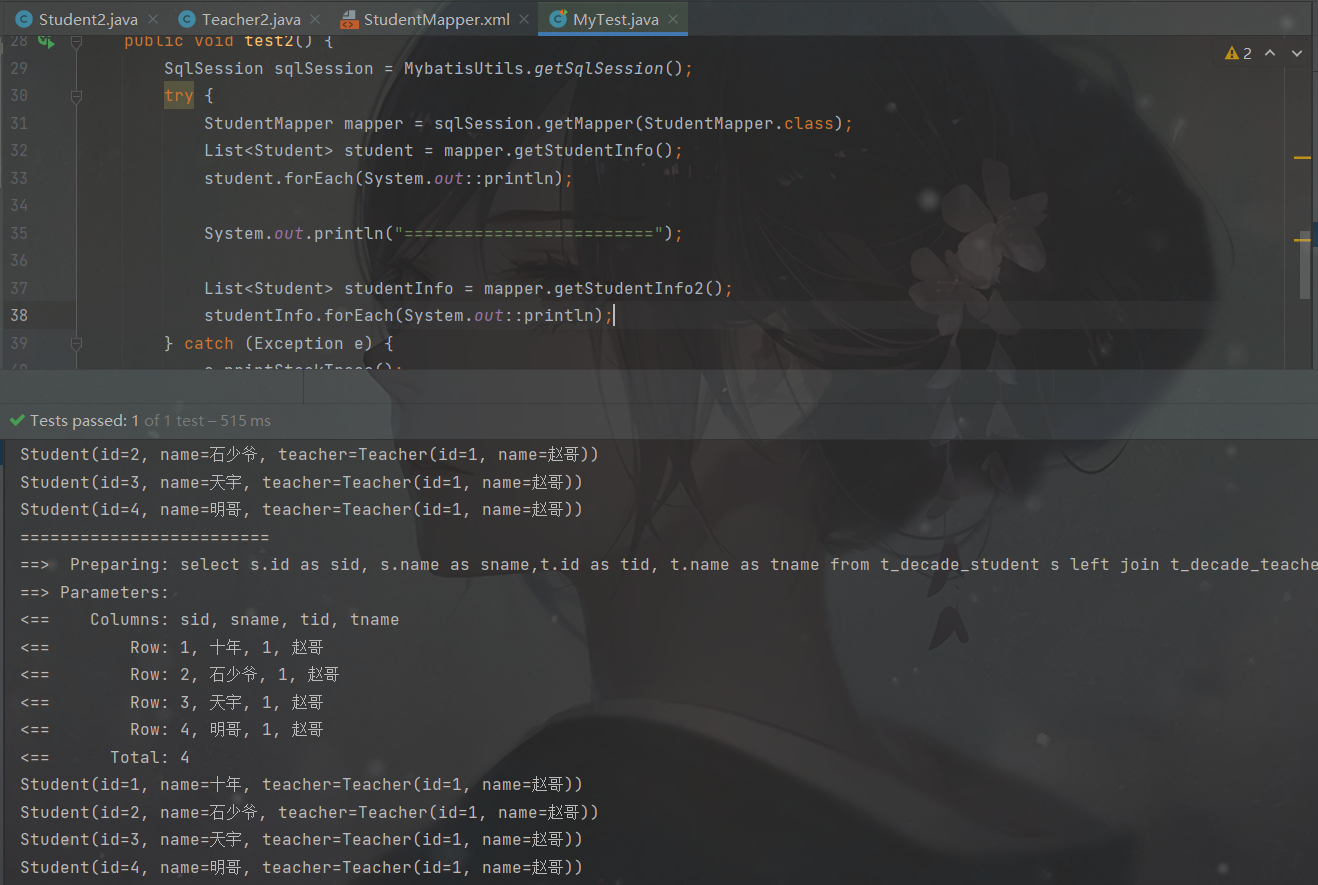
Task: Open the StudentMapper.xml tab
Action: coord(437,19)
